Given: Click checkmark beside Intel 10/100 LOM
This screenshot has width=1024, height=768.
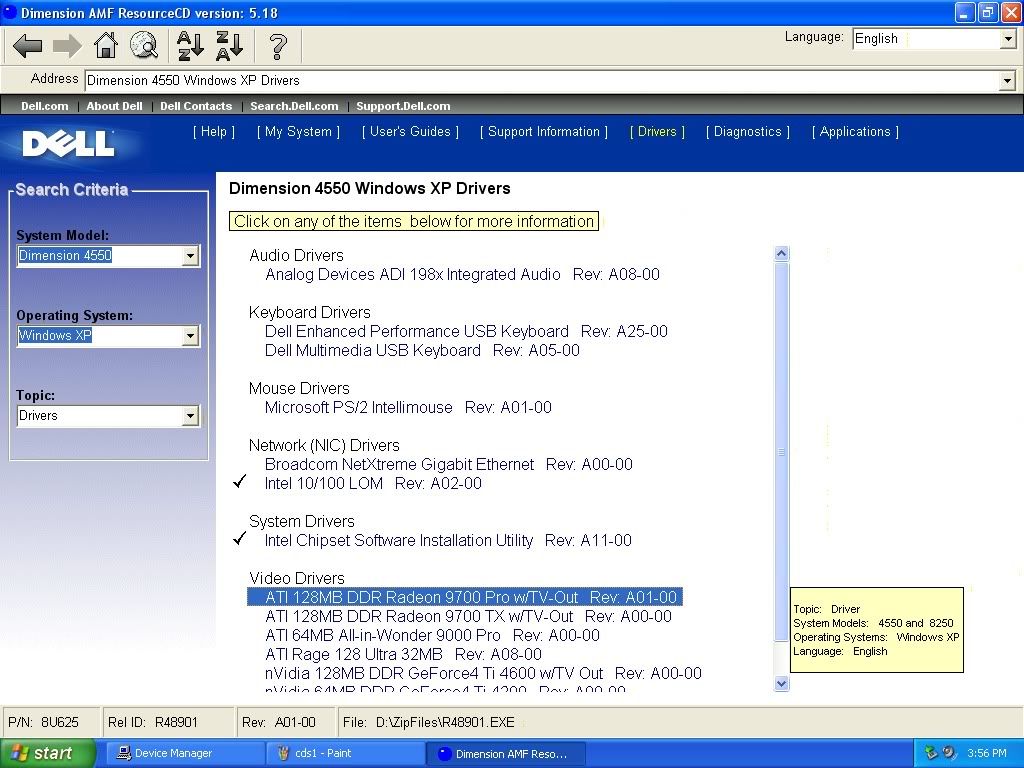Looking at the screenshot, I should (x=240, y=482).
